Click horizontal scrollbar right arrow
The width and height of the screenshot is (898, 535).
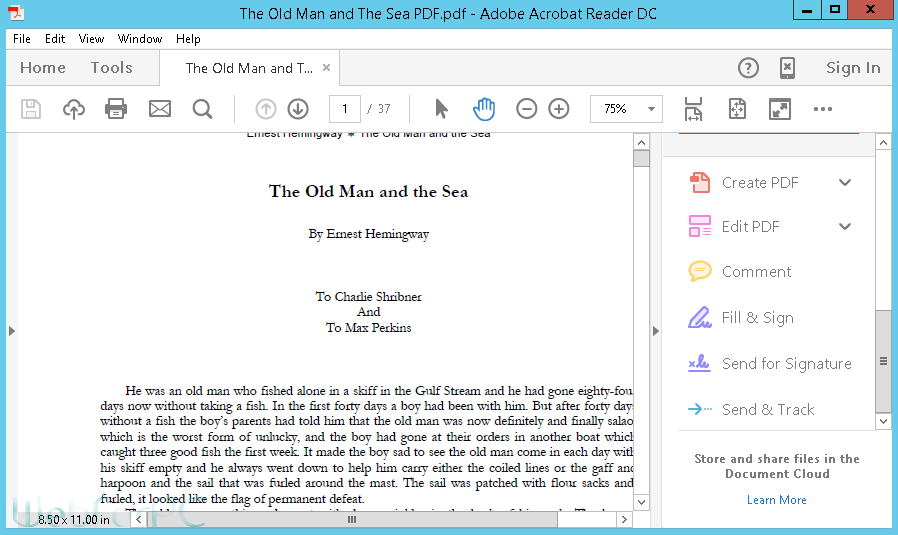pos(624,520)
